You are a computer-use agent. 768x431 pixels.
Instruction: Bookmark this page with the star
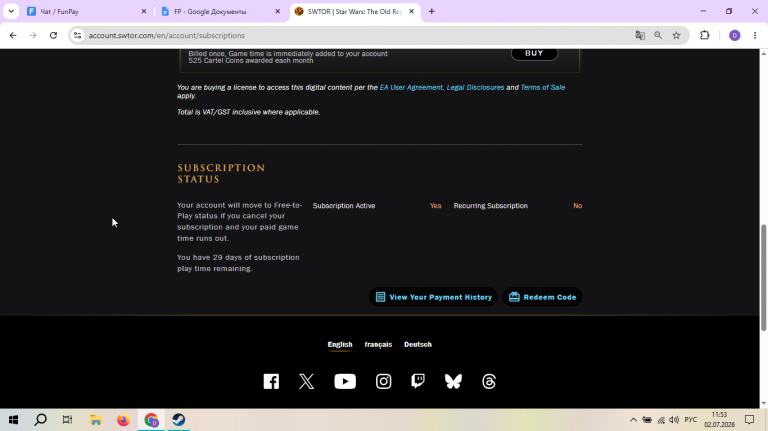[x=676, y=35]
